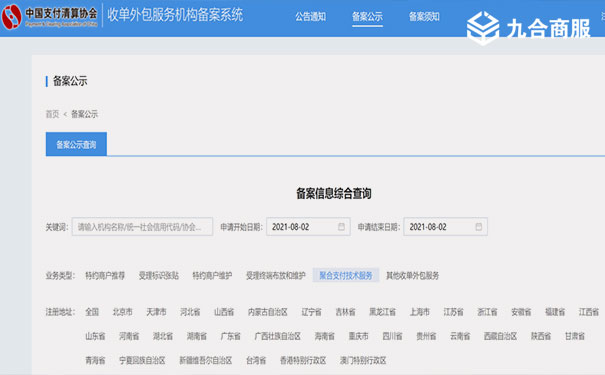
Task: Select business type 特约商户推荐
Action: tap(105, 275)
